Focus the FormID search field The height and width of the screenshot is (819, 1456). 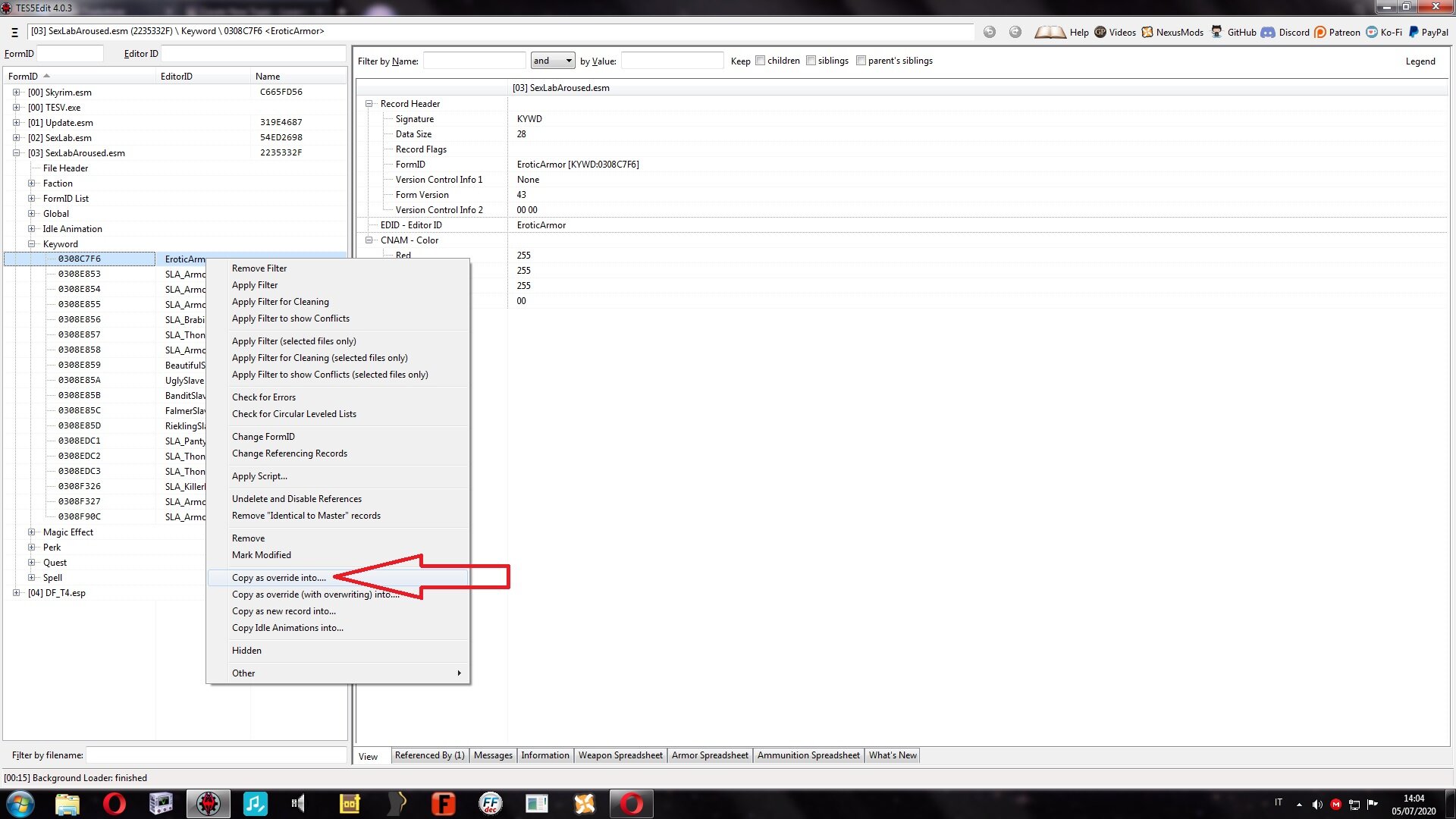click(70, 54)
